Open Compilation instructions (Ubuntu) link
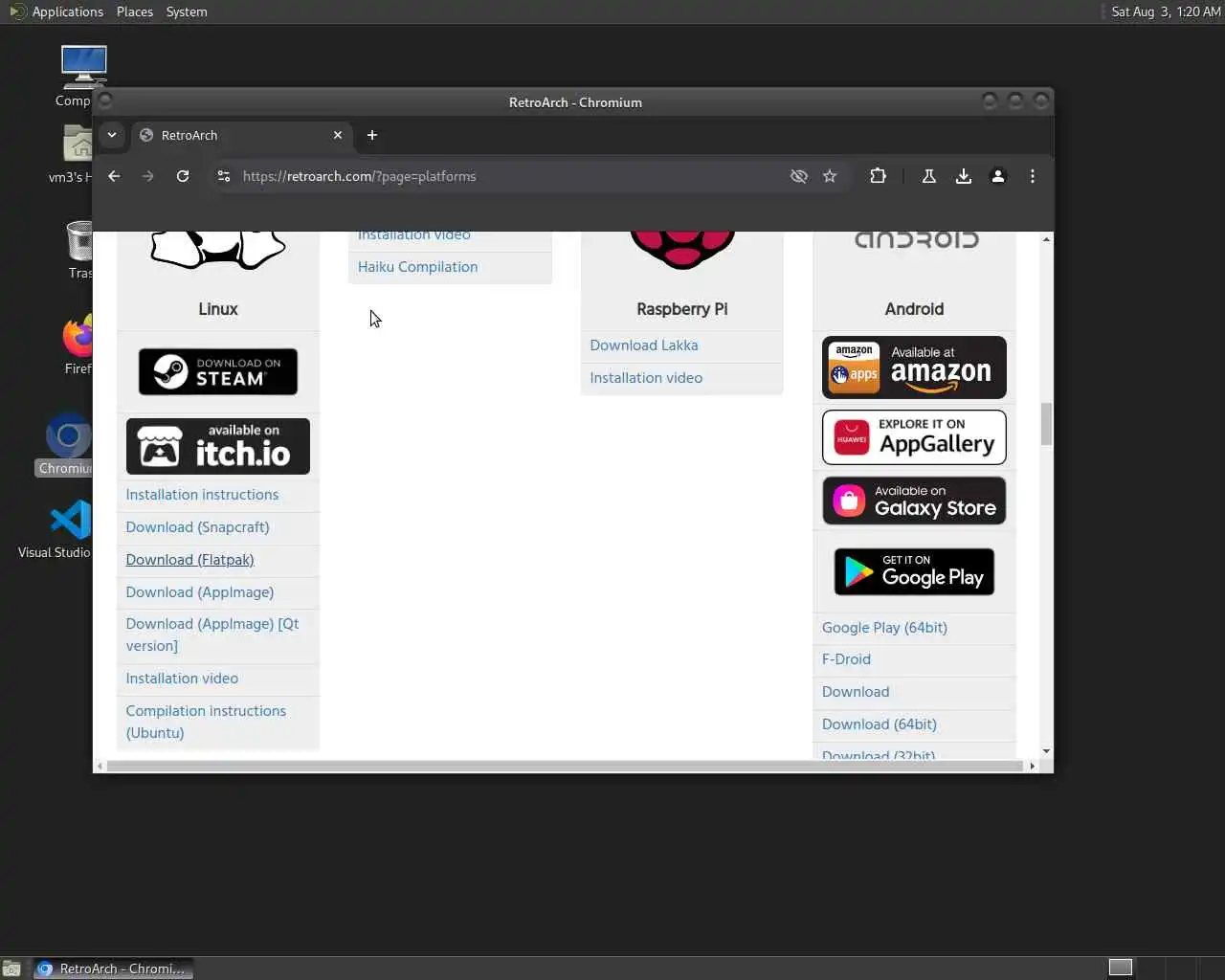Screen dimensions: 1225x980 [206, 722]
